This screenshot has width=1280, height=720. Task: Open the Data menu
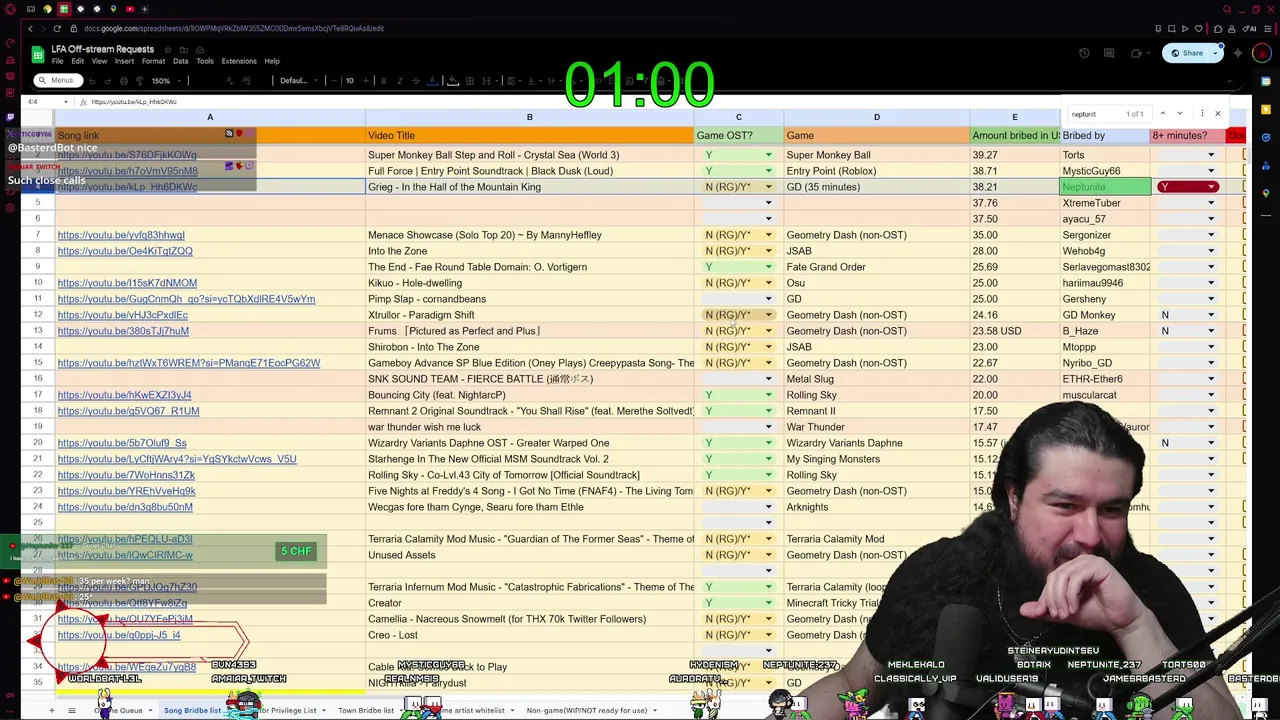[180, 61]
